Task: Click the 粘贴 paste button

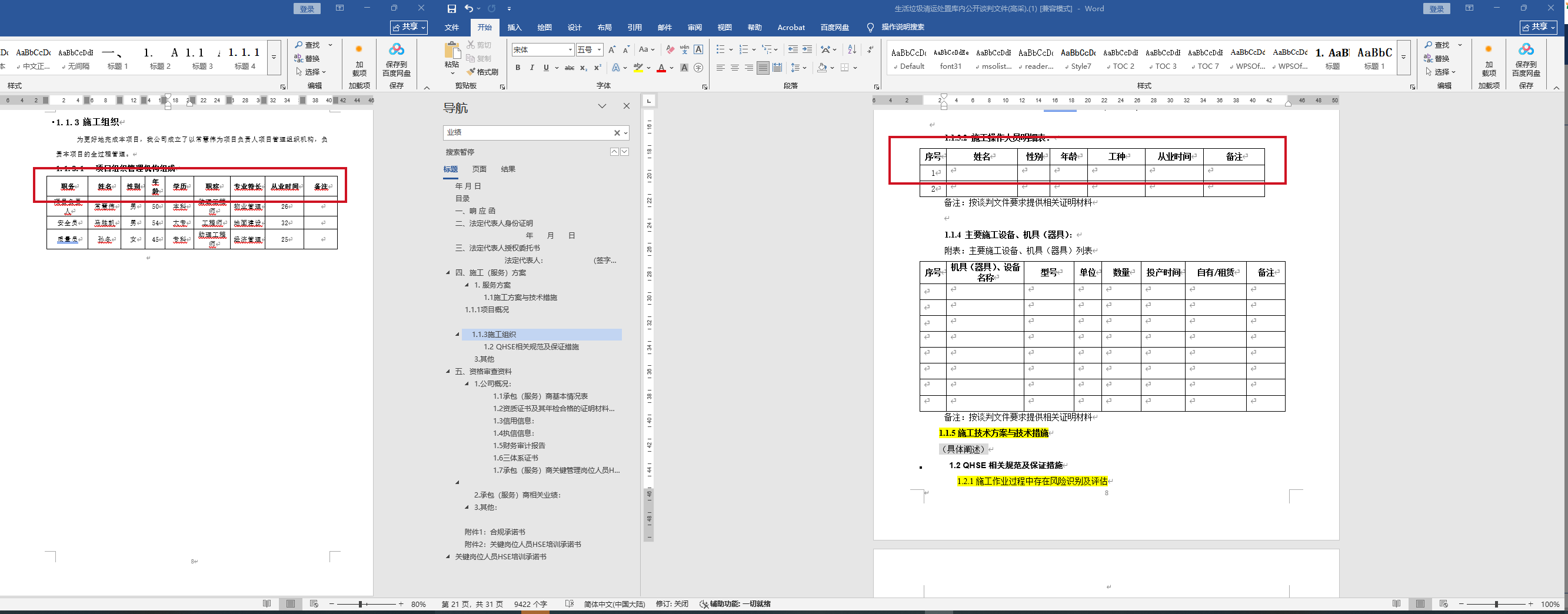Action: point(452,58)
